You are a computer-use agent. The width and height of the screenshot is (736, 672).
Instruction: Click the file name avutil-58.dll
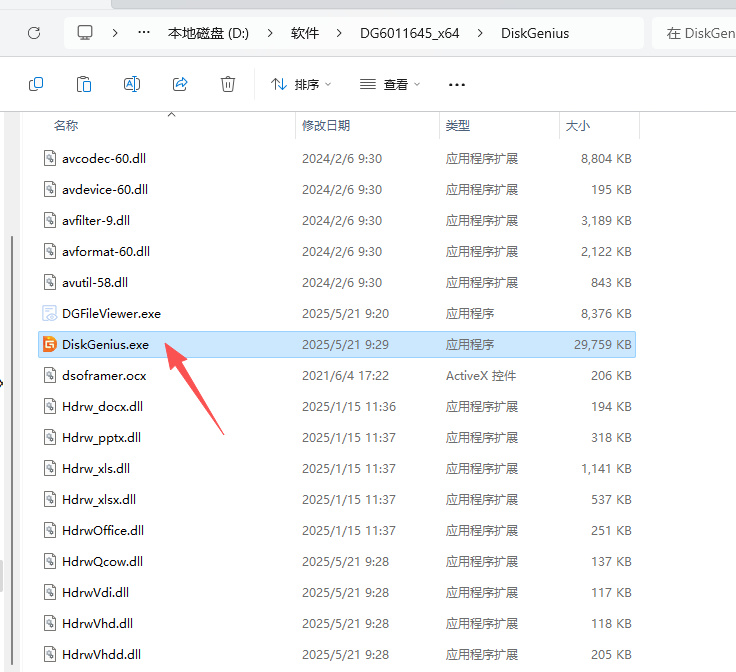click(x=95, y=283)
